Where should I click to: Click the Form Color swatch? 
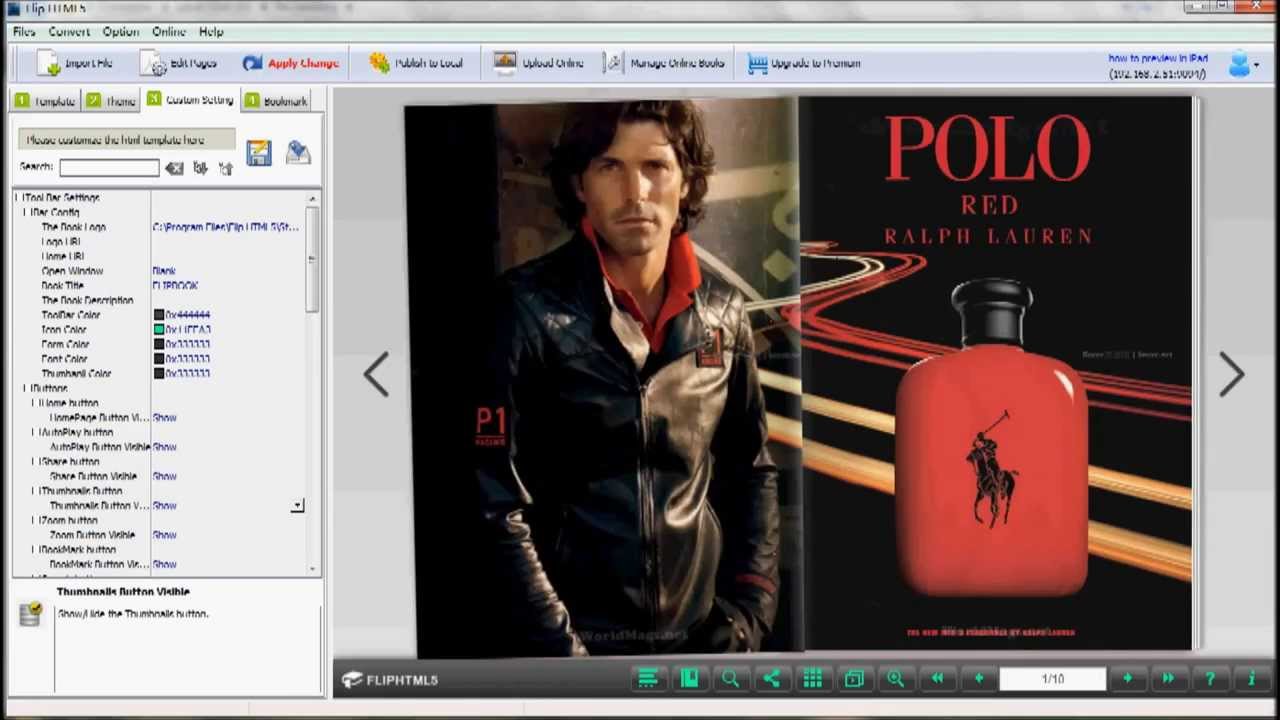pos(159,344)
